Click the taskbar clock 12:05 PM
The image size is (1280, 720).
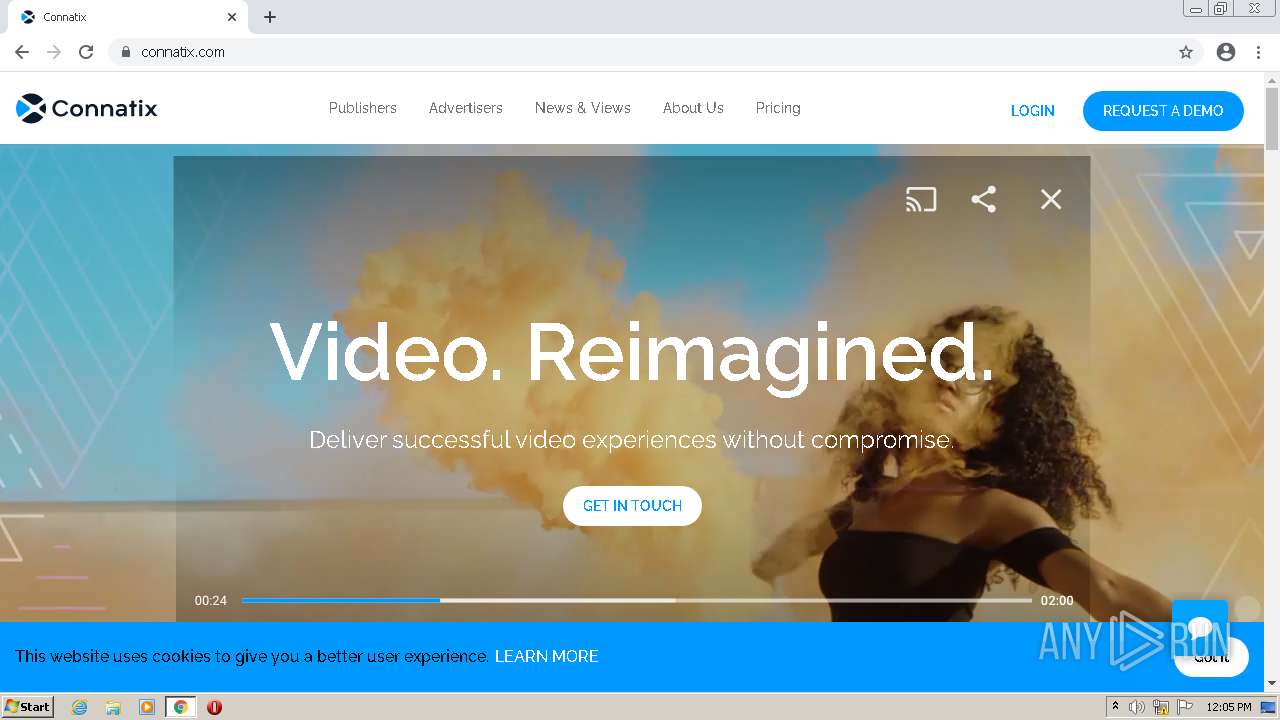click(x=1229, y=707)
